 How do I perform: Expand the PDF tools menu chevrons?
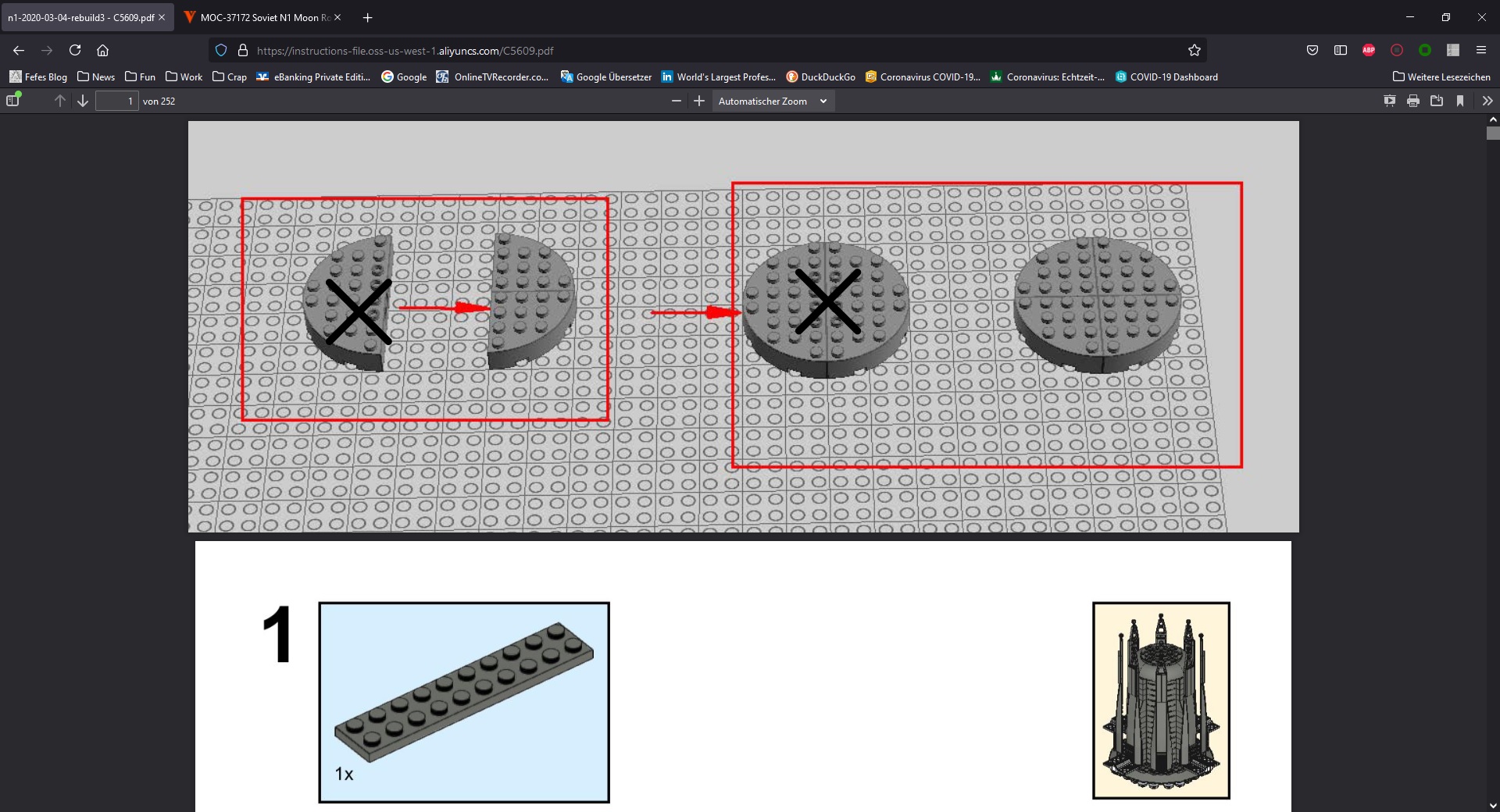1487,101
